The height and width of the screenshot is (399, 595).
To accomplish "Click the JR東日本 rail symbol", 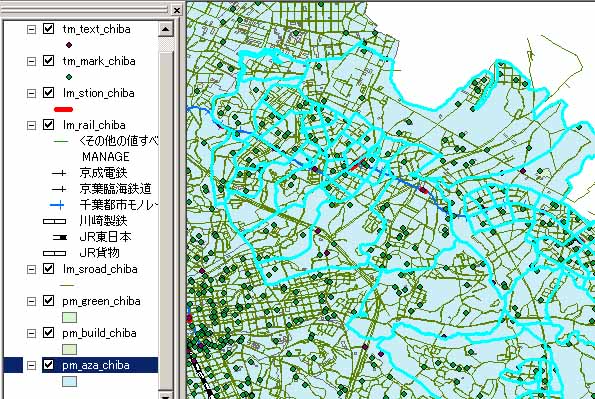I will (60, 237).
